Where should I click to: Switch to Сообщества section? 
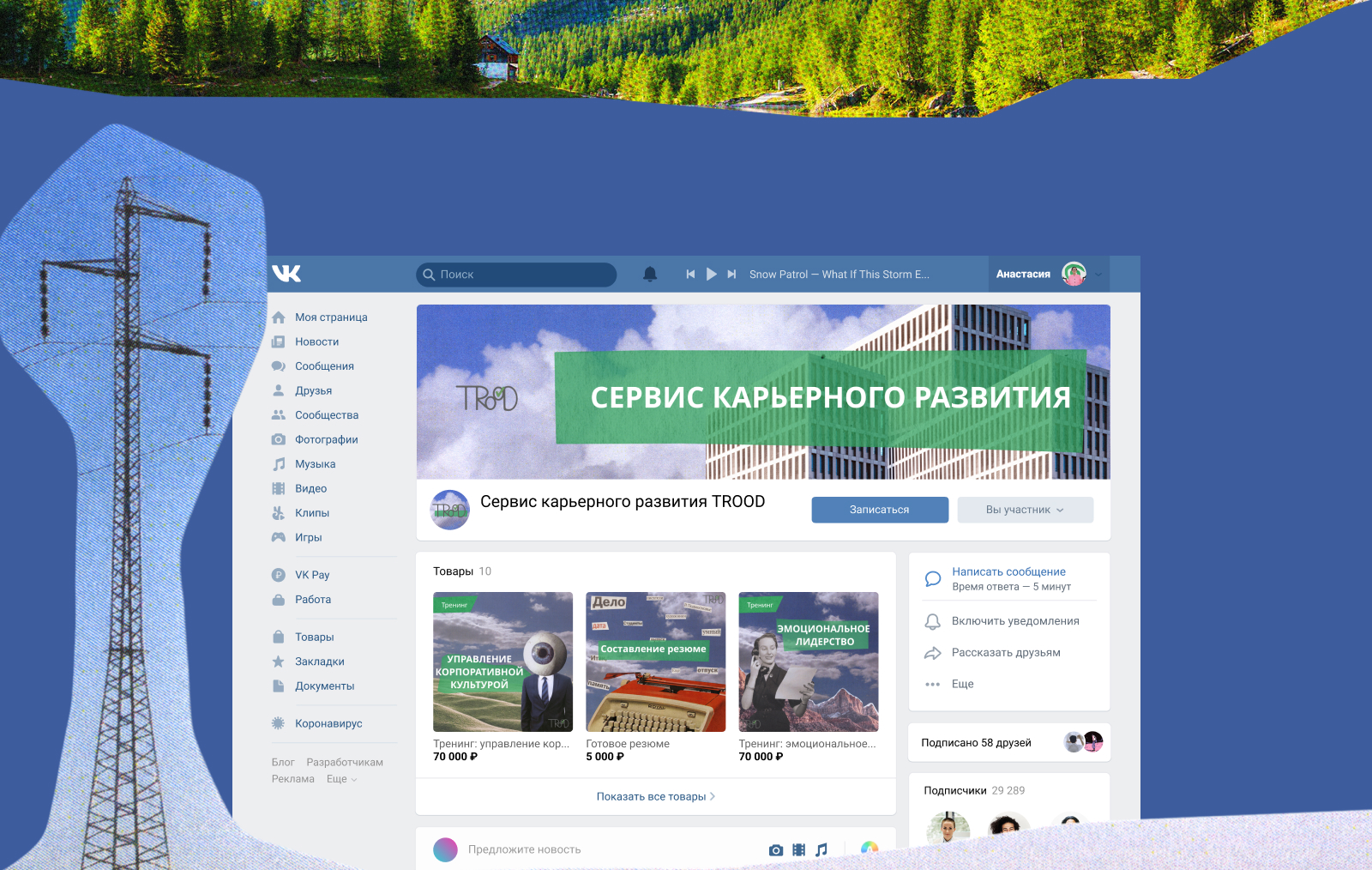click(x=327, y=414)
